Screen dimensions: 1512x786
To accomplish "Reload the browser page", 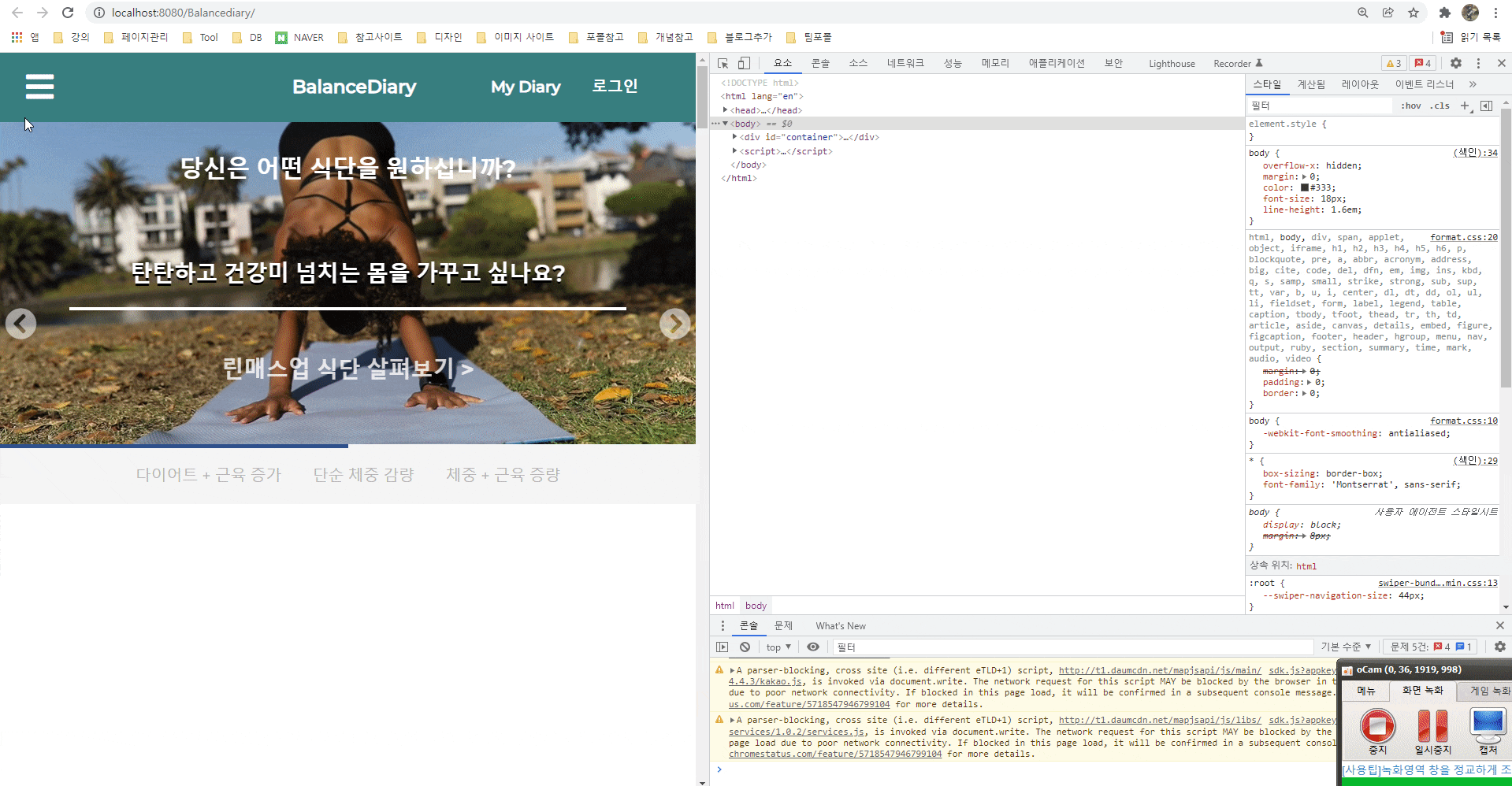I will pyautogui.click(x=68, y=13).
